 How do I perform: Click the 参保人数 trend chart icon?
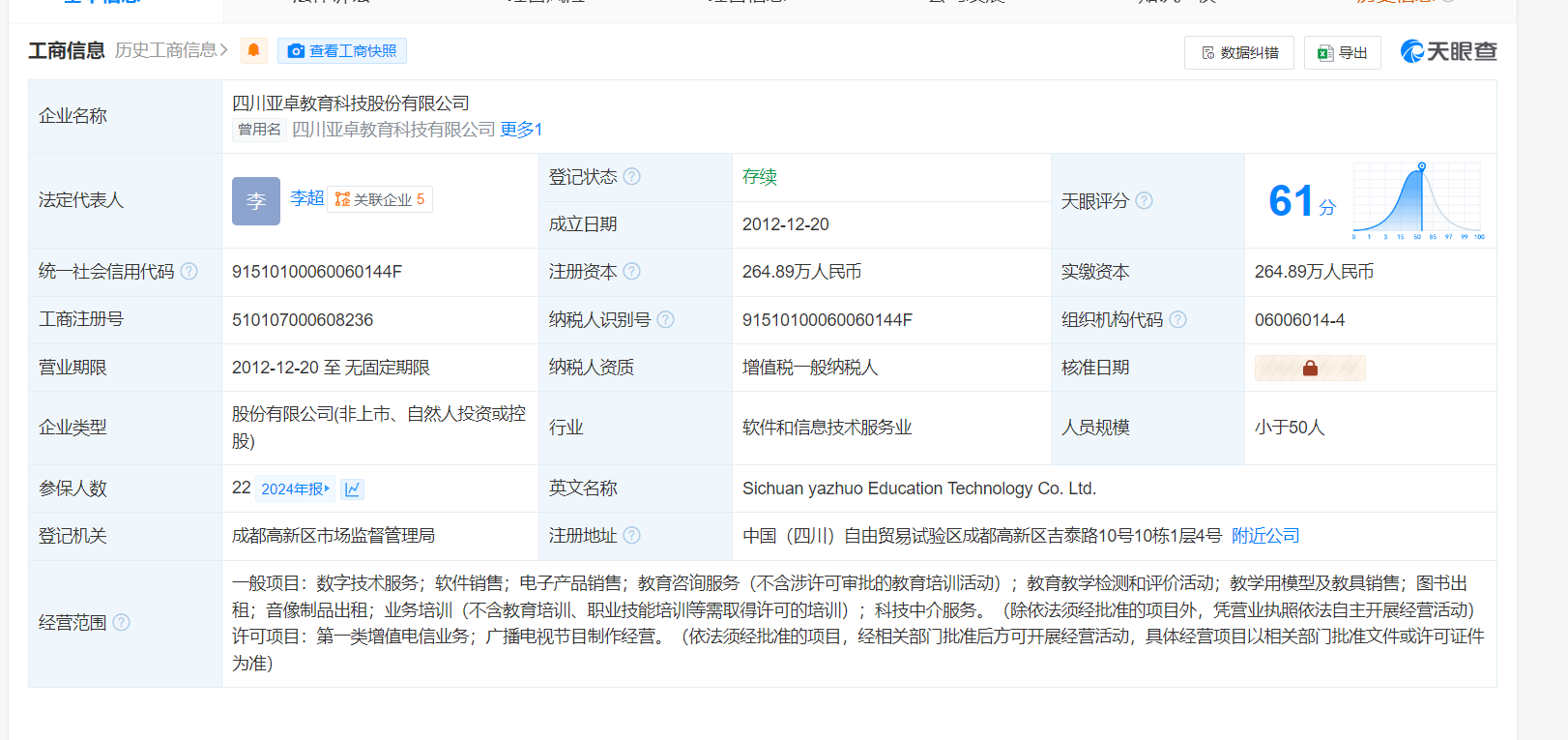point(352,489)
